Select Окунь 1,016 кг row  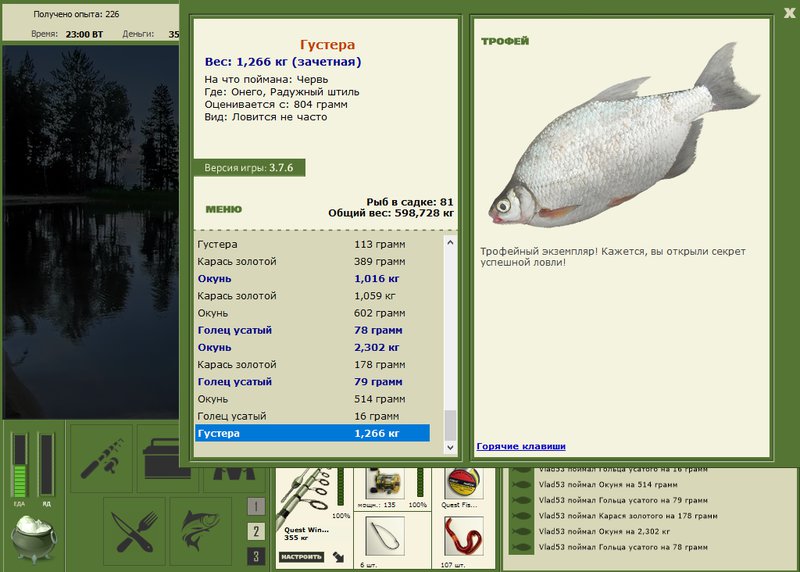click(x=312, y=279)
